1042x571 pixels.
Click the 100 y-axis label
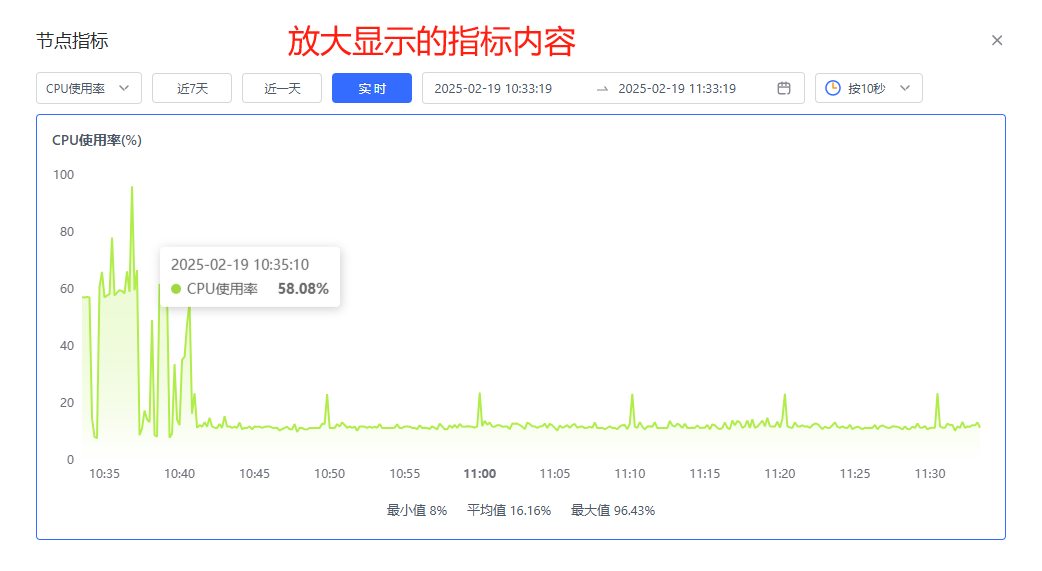[64, 175]
